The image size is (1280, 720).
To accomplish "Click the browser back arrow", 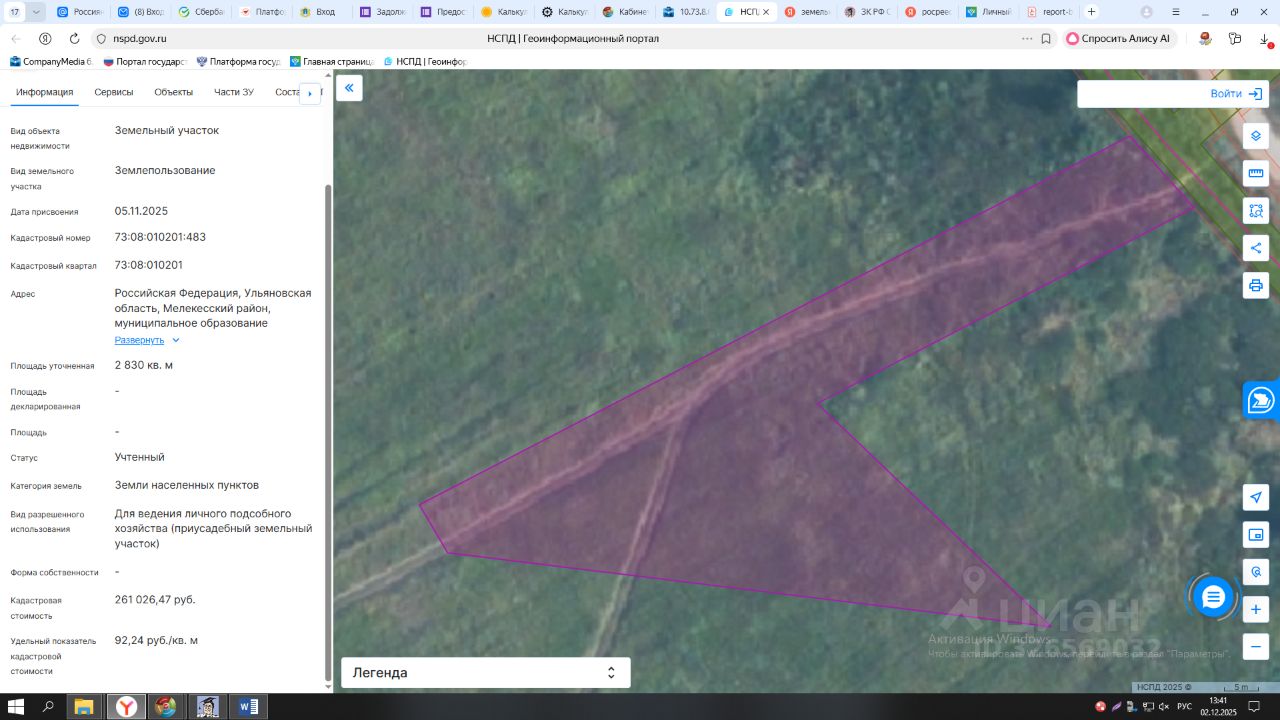I will point(16,38).
